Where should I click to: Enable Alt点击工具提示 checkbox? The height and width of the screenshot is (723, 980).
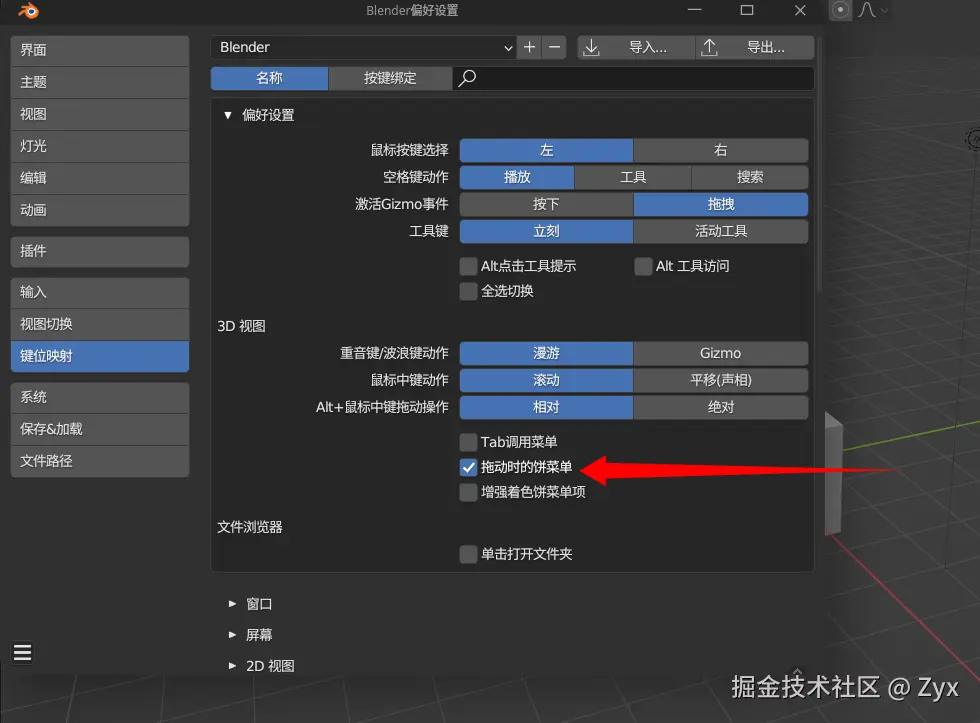point(468,266)
